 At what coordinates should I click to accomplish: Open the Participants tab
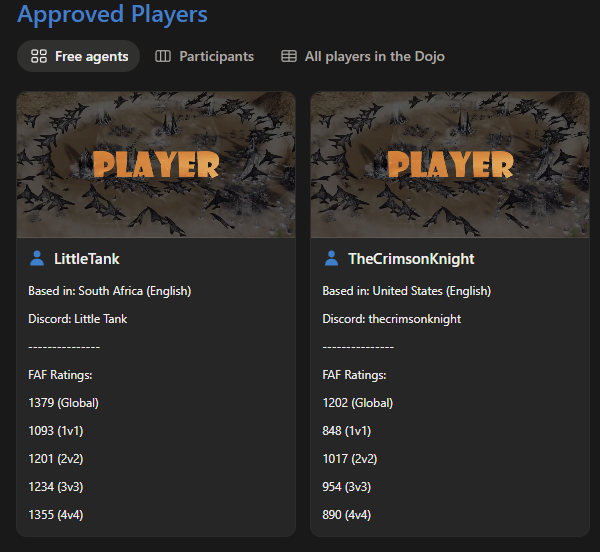204,56
